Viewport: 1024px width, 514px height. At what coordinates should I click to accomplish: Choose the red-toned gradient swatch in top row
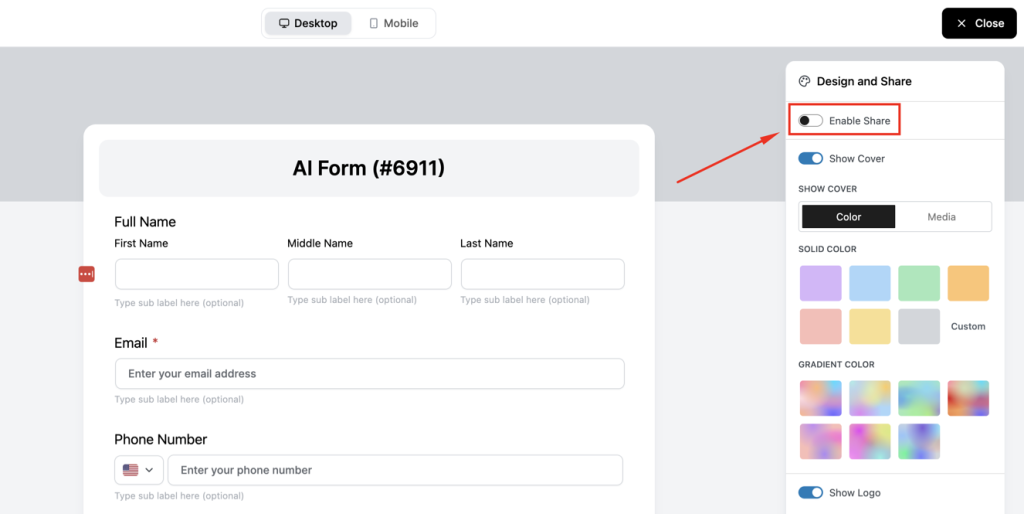click(x=968, y=398)
